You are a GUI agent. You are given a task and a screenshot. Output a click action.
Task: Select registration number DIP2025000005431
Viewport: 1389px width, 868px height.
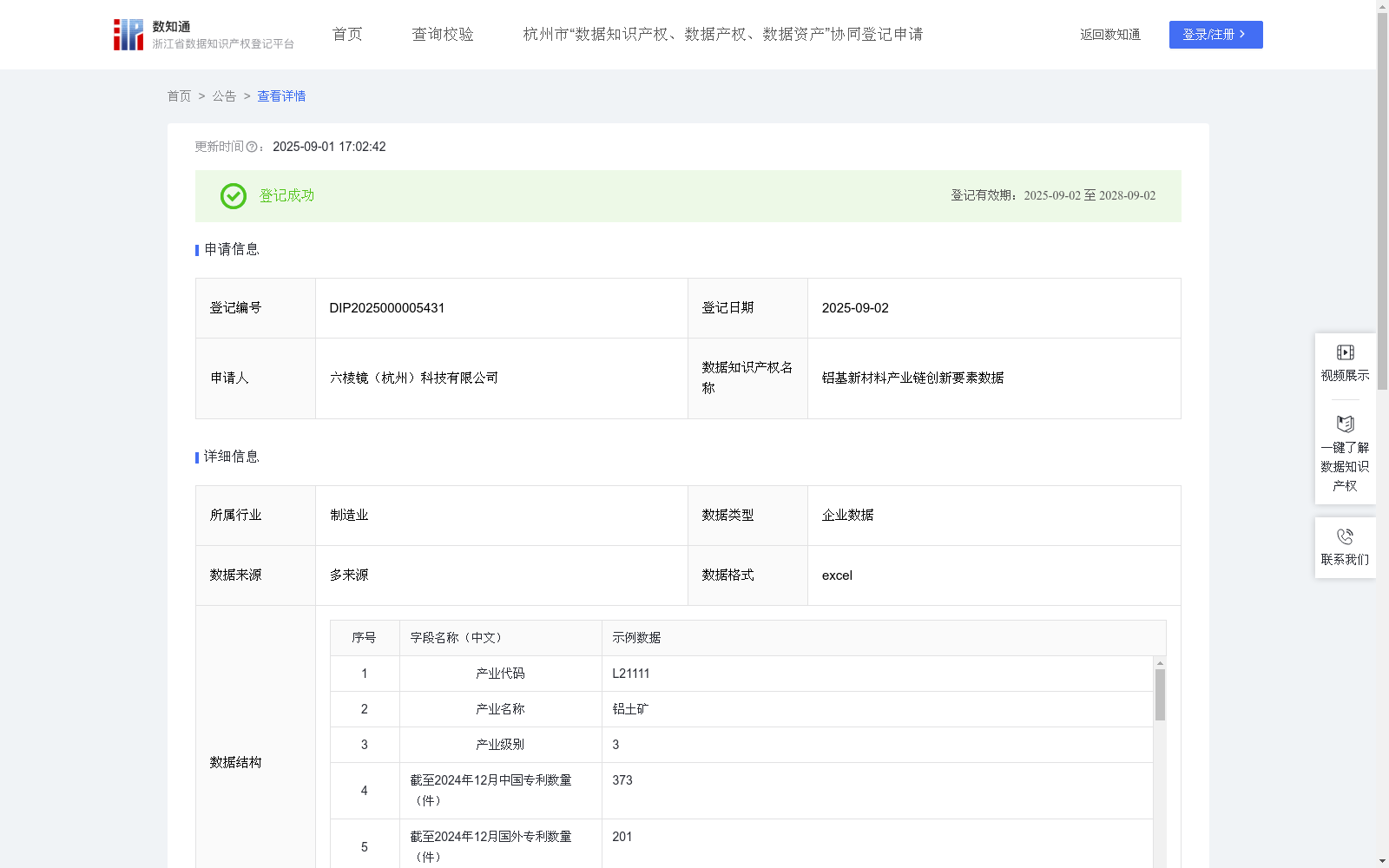(x=387, y=308)
